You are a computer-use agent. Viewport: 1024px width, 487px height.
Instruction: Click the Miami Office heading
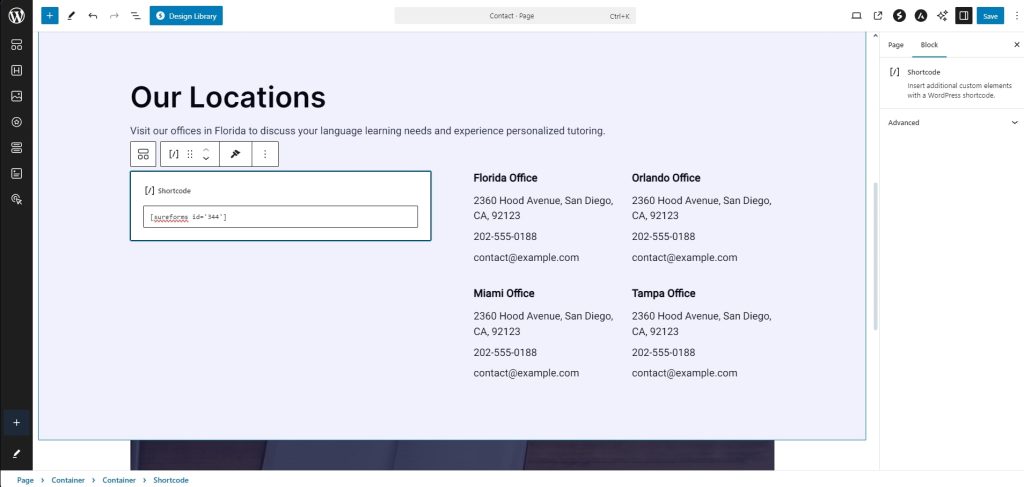tap(504, 293)
